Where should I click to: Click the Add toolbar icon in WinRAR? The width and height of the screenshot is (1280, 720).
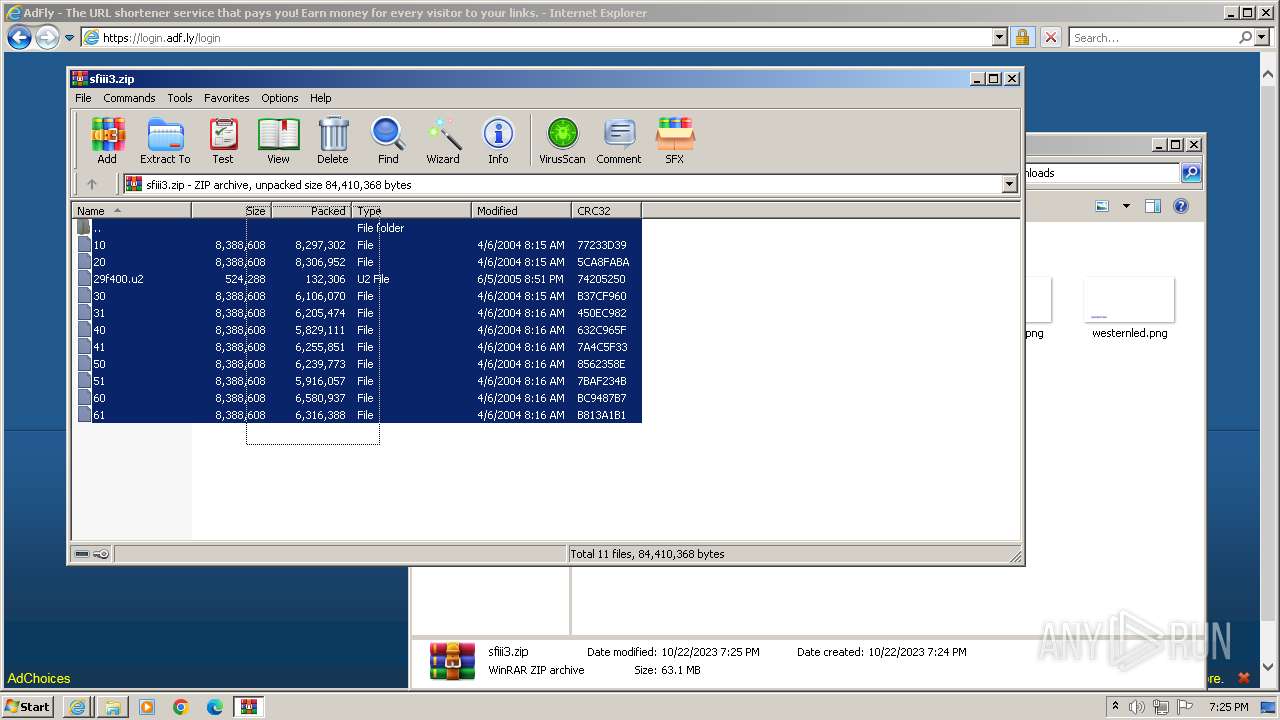pyautogui.click(x=107, y=140)
